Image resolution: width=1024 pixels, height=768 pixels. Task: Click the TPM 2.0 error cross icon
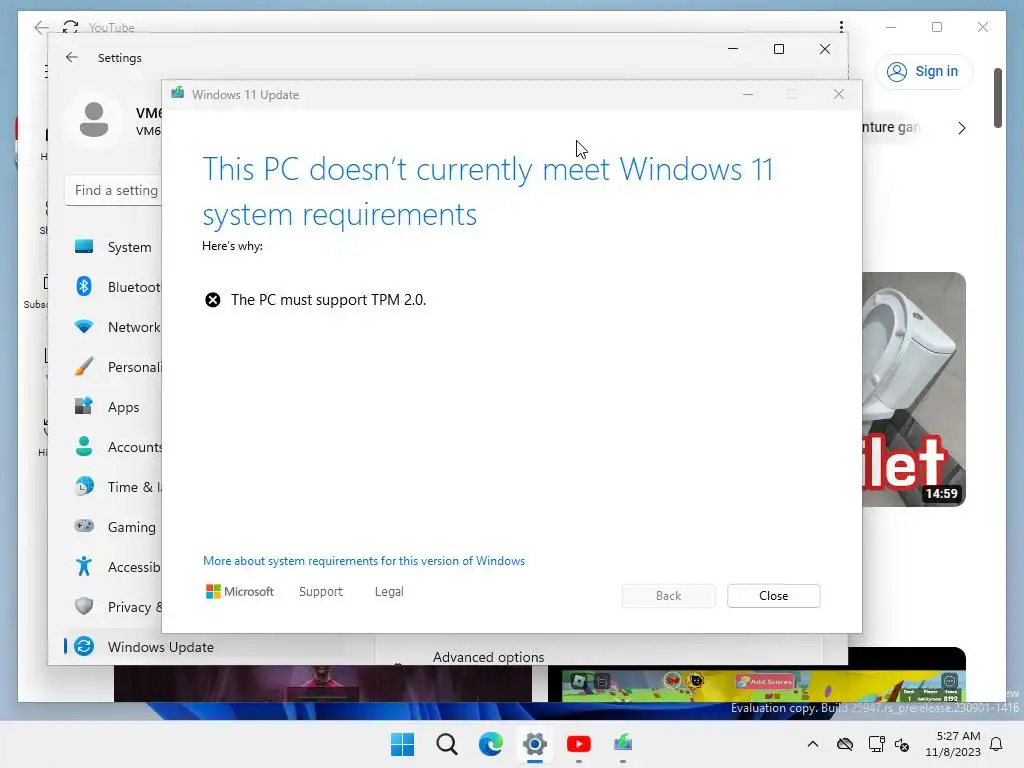point(213,300)
